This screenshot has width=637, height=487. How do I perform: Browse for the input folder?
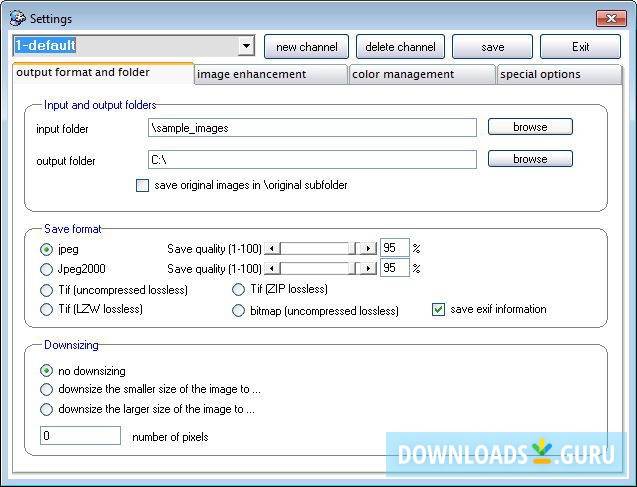point(530,127)
